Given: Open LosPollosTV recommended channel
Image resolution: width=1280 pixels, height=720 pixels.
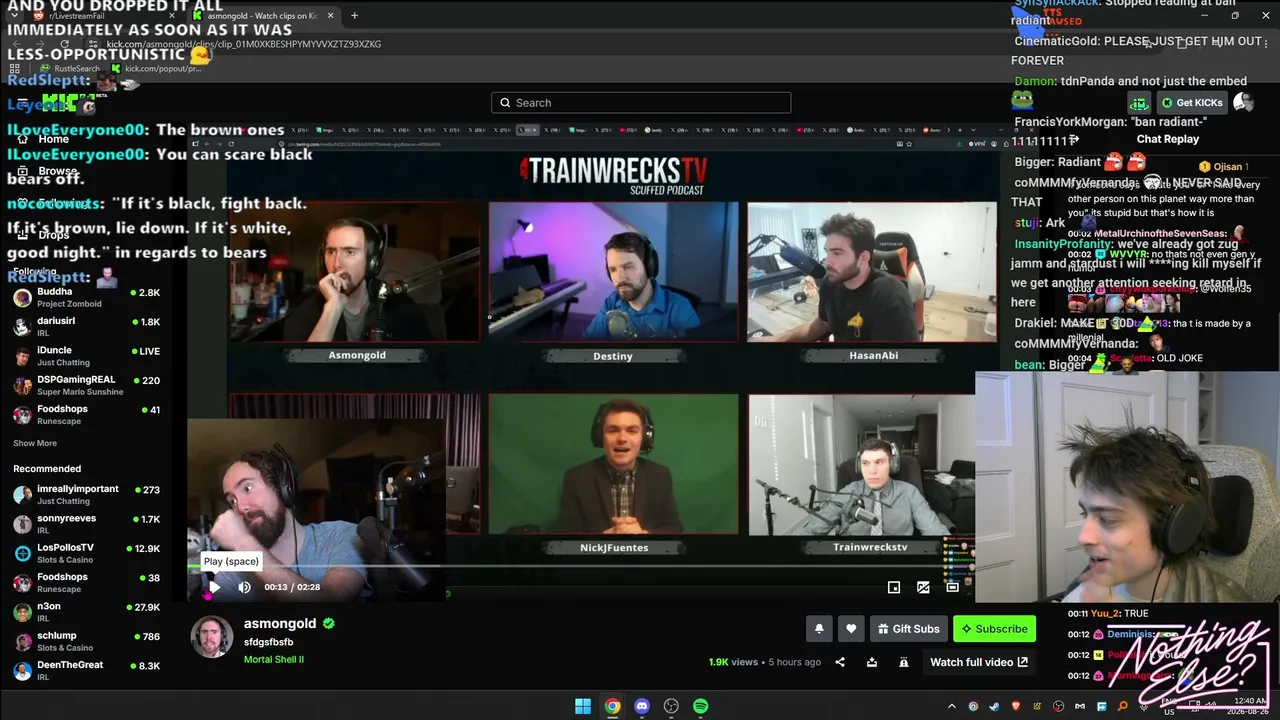Looking at the screenshot, I should [x=86, y=553].
